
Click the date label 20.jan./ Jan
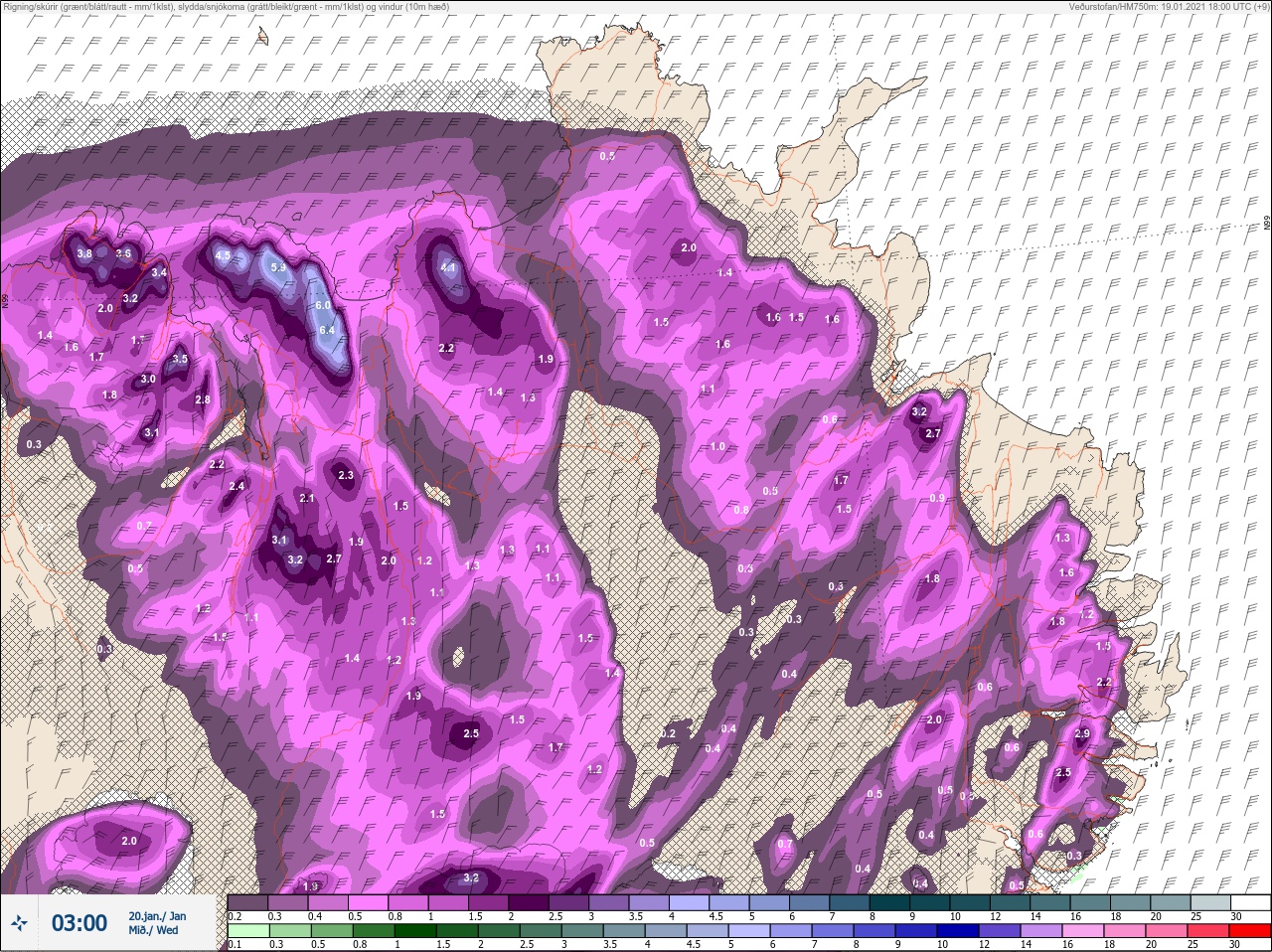(157, 915)
